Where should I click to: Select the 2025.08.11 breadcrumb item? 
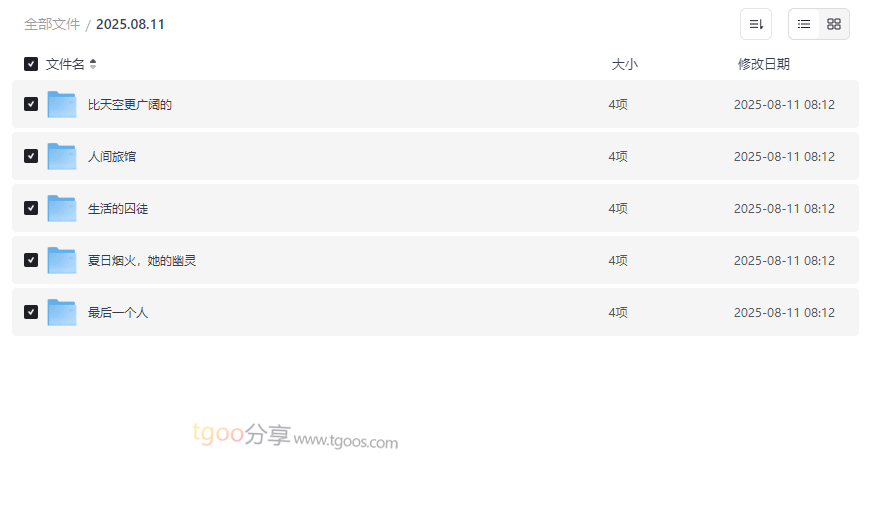coord(130,24)
